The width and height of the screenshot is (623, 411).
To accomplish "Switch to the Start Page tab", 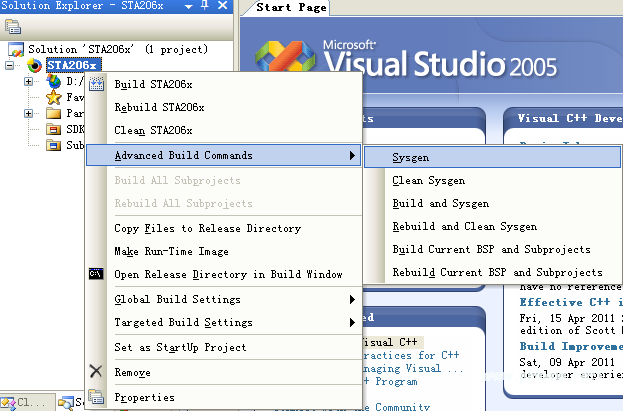I will click(291, 8).
